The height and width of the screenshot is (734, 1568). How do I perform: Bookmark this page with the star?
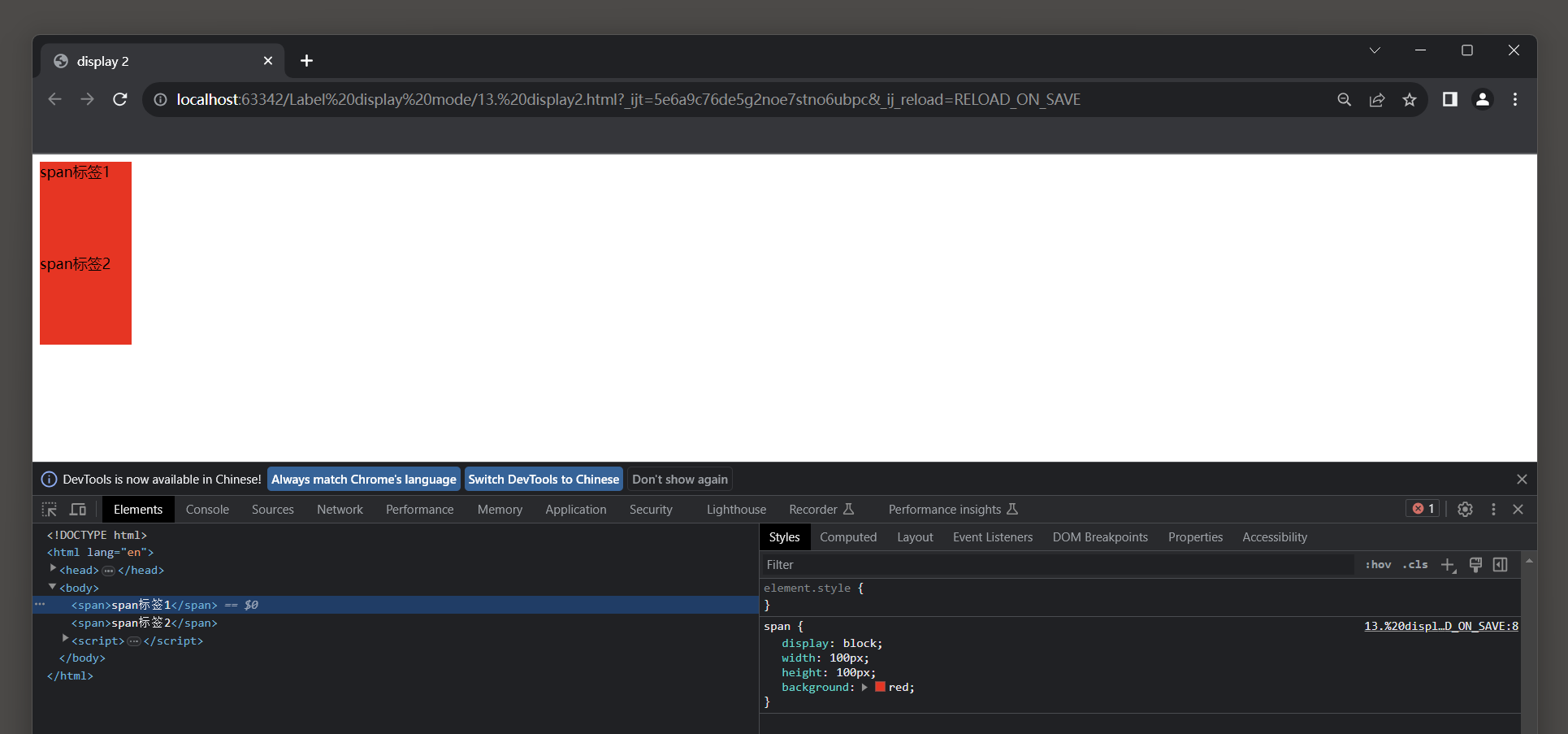[1410, 99]
